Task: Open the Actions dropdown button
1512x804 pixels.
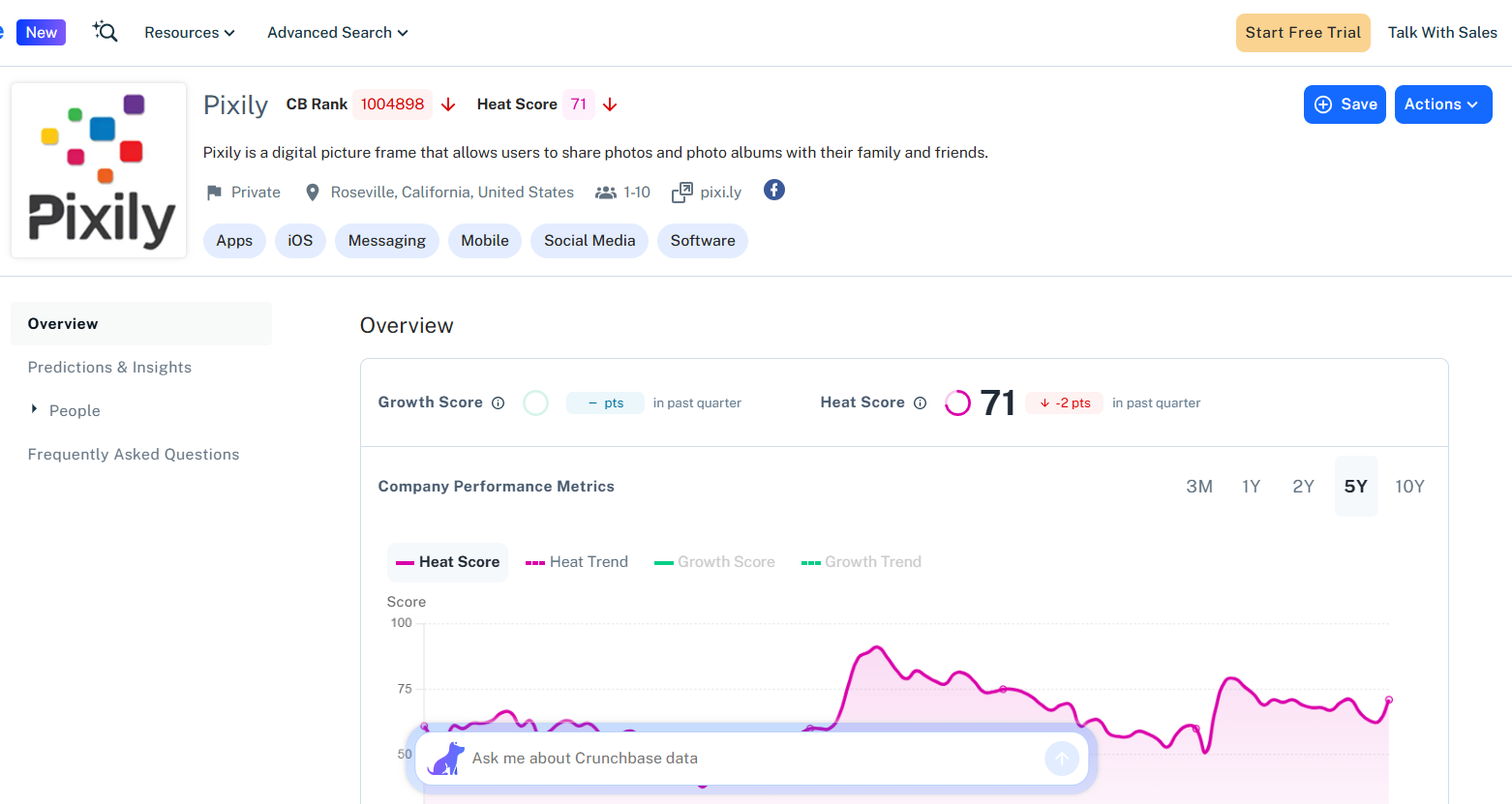Action: 1443,104
